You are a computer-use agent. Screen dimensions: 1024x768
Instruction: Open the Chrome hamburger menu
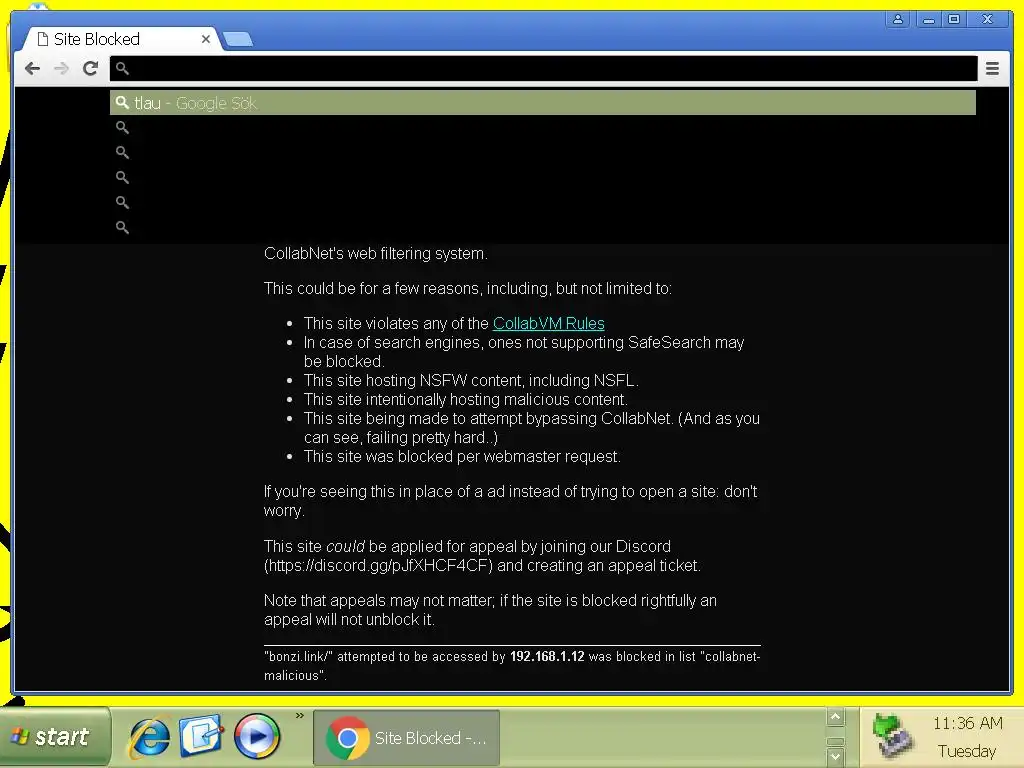click(992, 68)
